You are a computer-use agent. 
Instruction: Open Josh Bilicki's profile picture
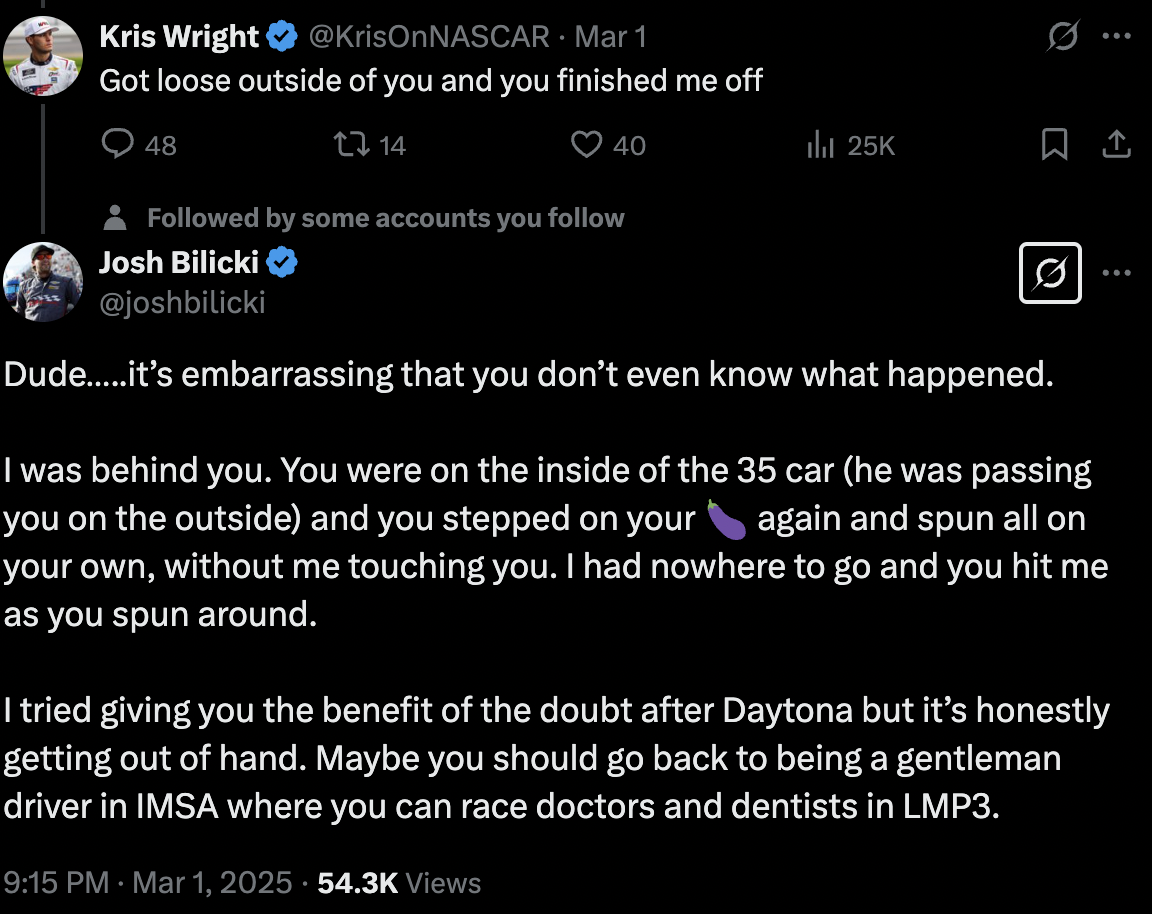[43, 282]
